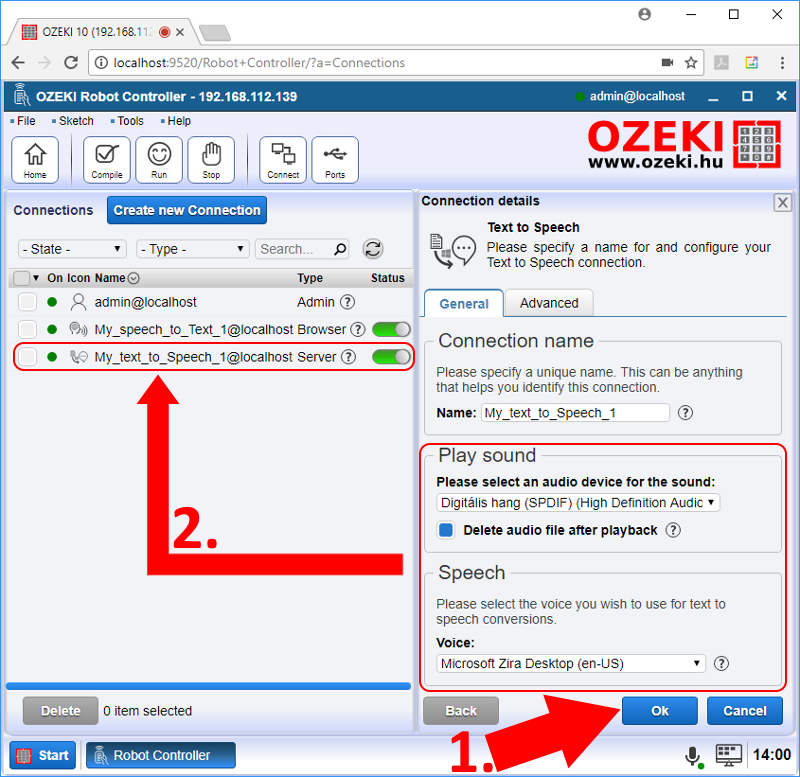Click the Status column header

tap(388, 278)
